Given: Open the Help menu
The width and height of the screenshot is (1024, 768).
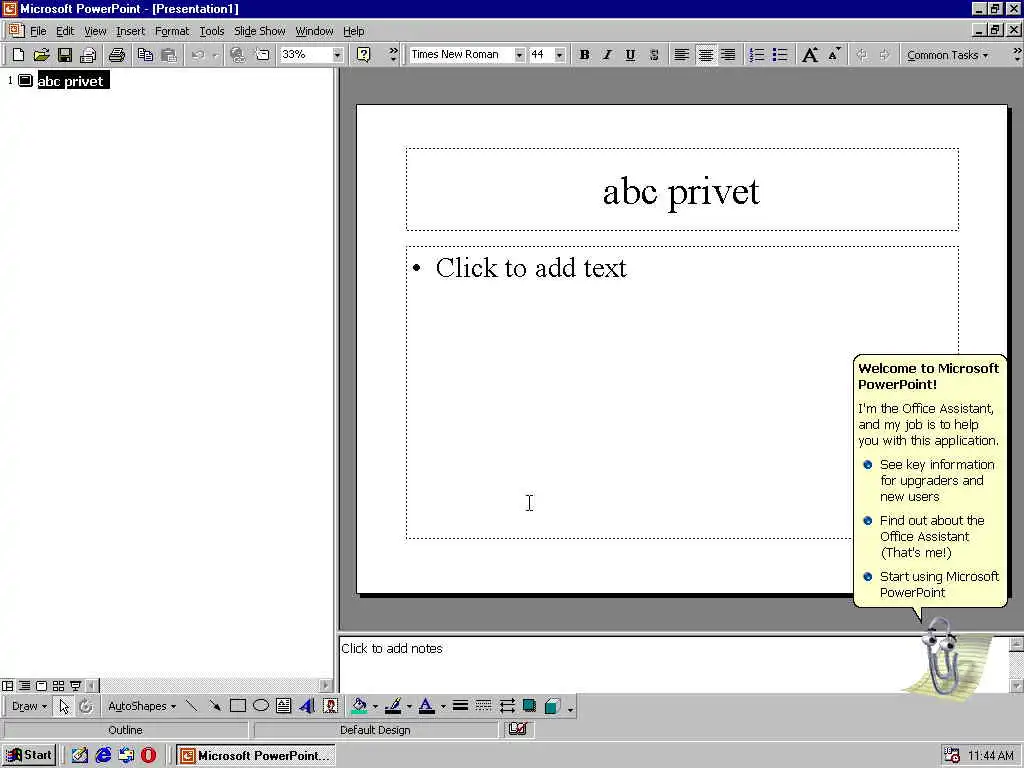Looking at the screenshot, I should coord(353,31).
